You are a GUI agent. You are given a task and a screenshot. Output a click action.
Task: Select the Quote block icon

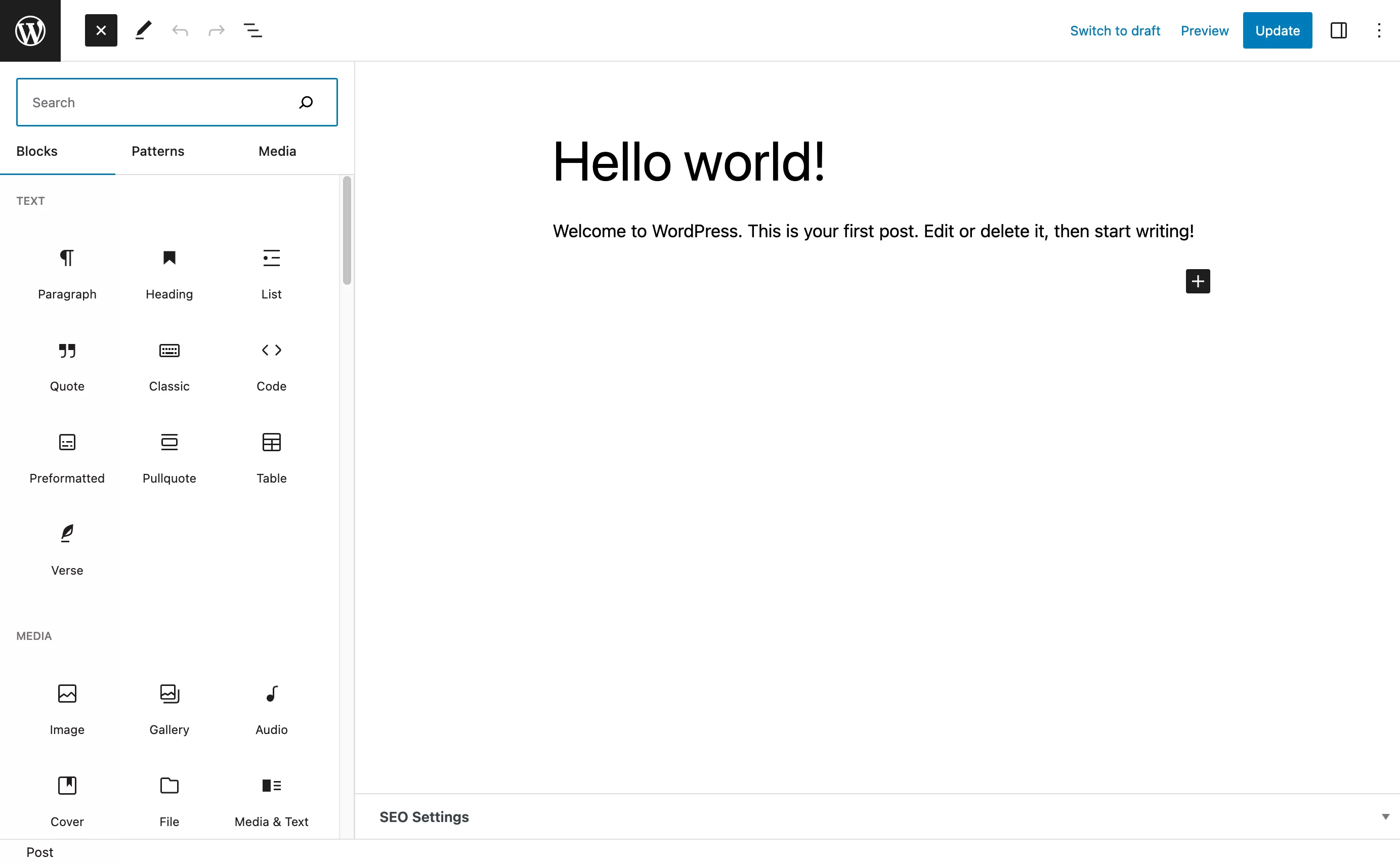tap(66, 350)
